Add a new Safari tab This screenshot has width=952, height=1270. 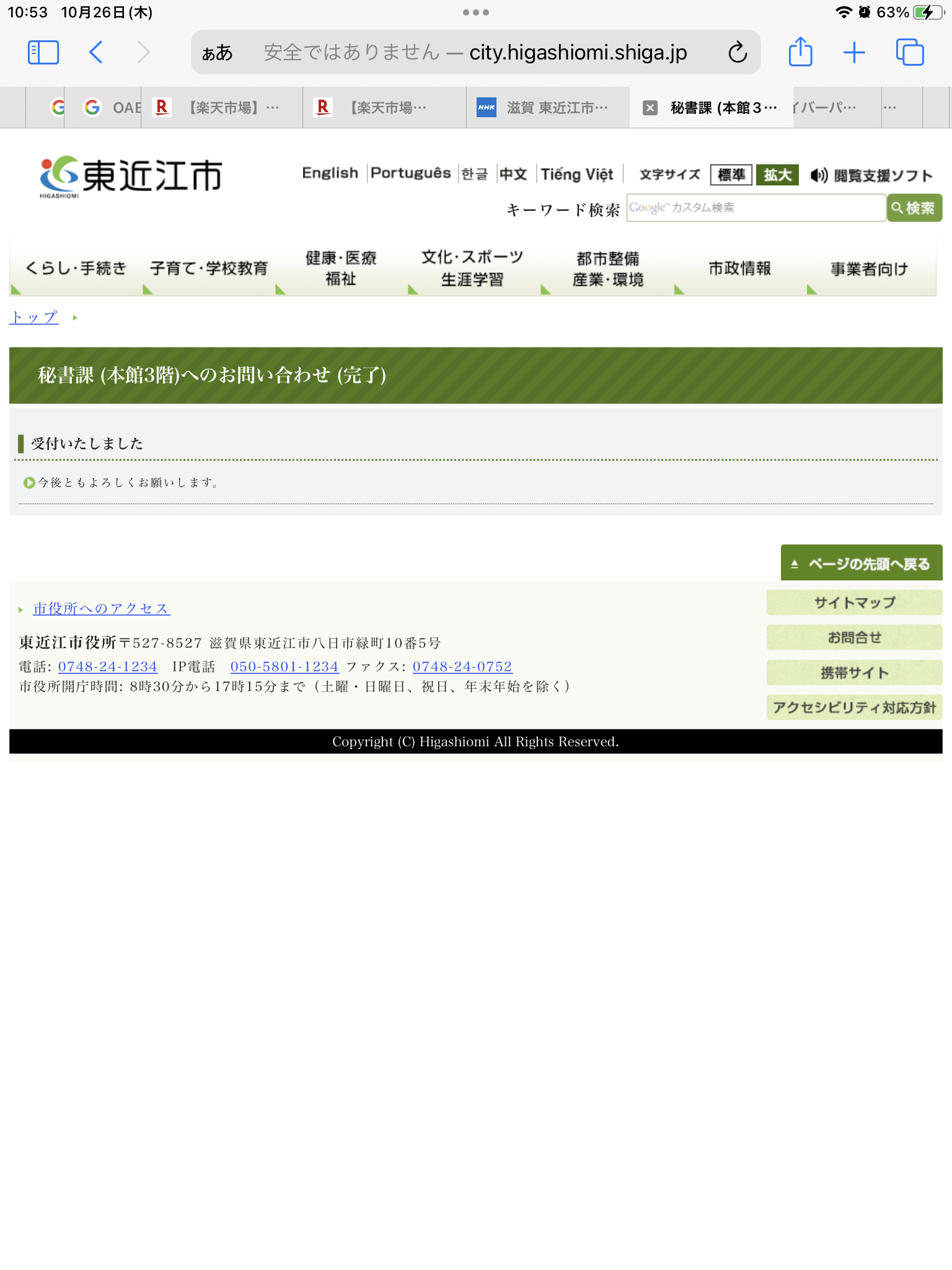[854, 53]
